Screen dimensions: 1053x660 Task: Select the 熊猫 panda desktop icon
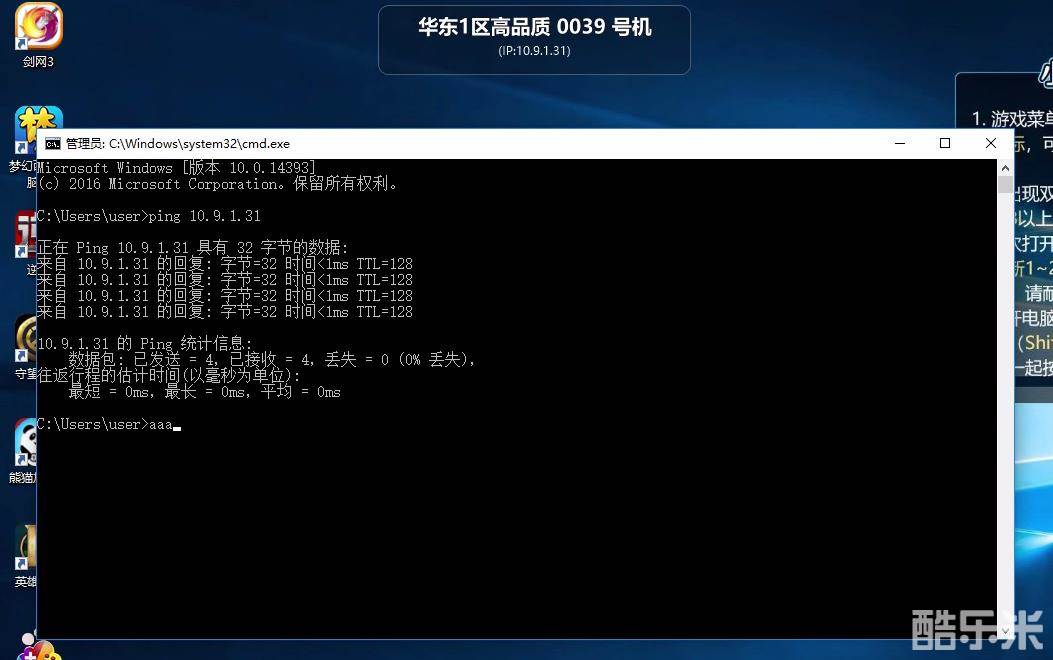pos(25,443)
